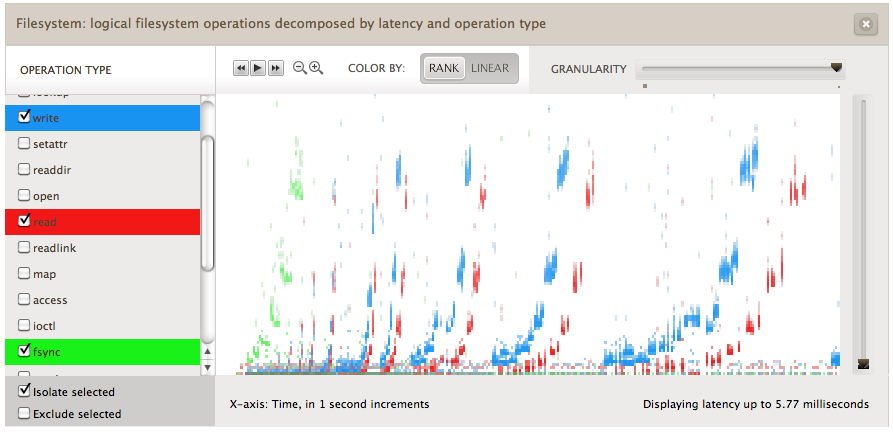This screenshot has height=432, width=893.
Task: Tick the open operation checkbox
Action: (25, 195)
